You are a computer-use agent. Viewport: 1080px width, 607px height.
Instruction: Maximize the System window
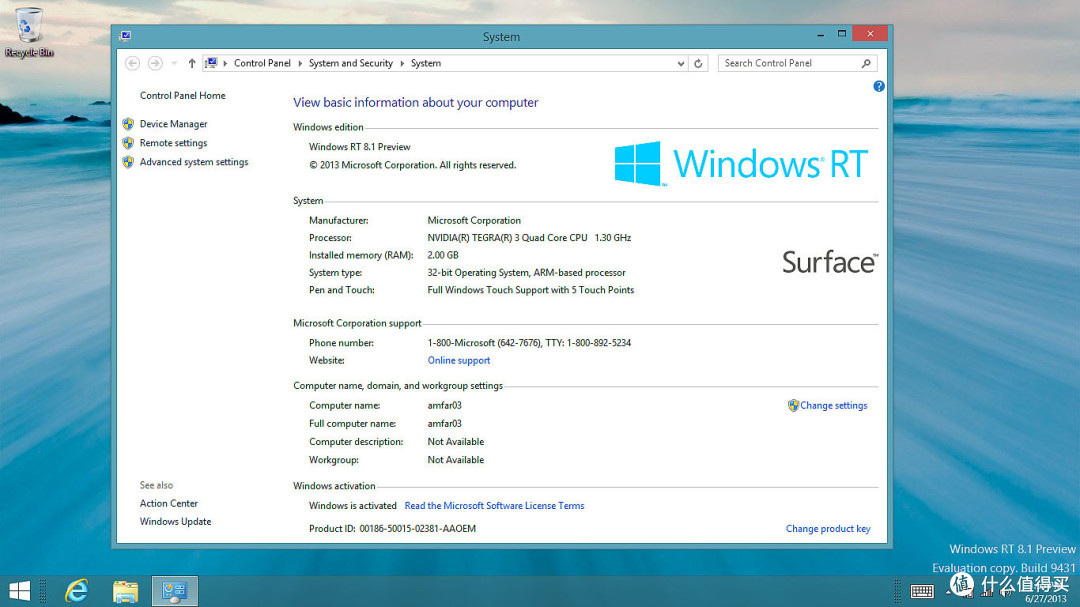tap(842, 34)
